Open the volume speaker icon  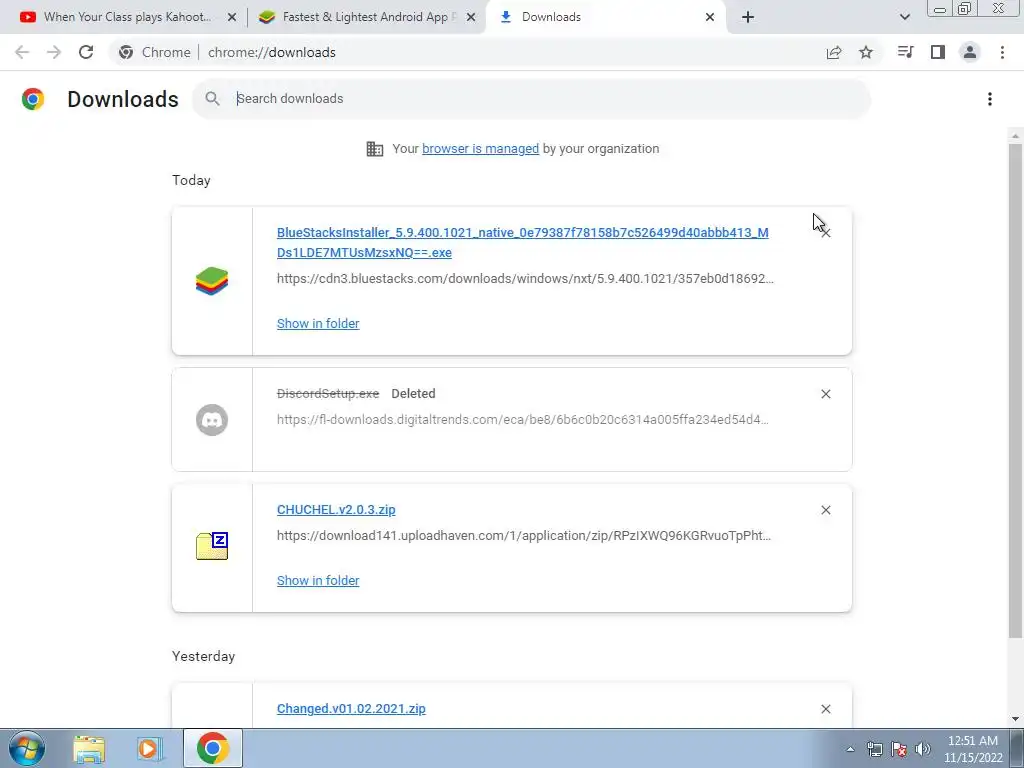pyautogui.click(x=923, y=749)
